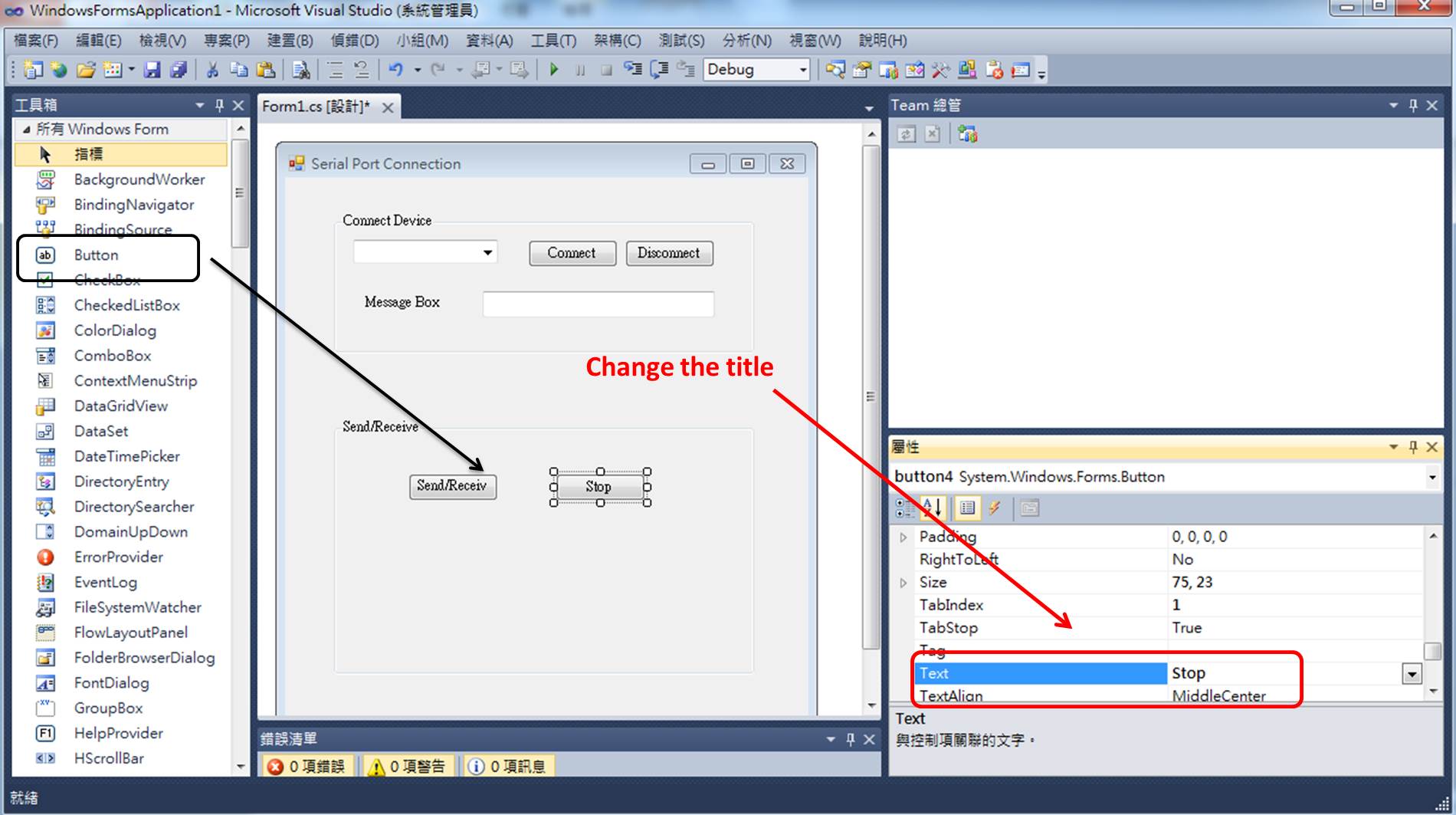
Task: Click the Step Into debug icon
Action: pyautogui.click(x=632, y=70)
